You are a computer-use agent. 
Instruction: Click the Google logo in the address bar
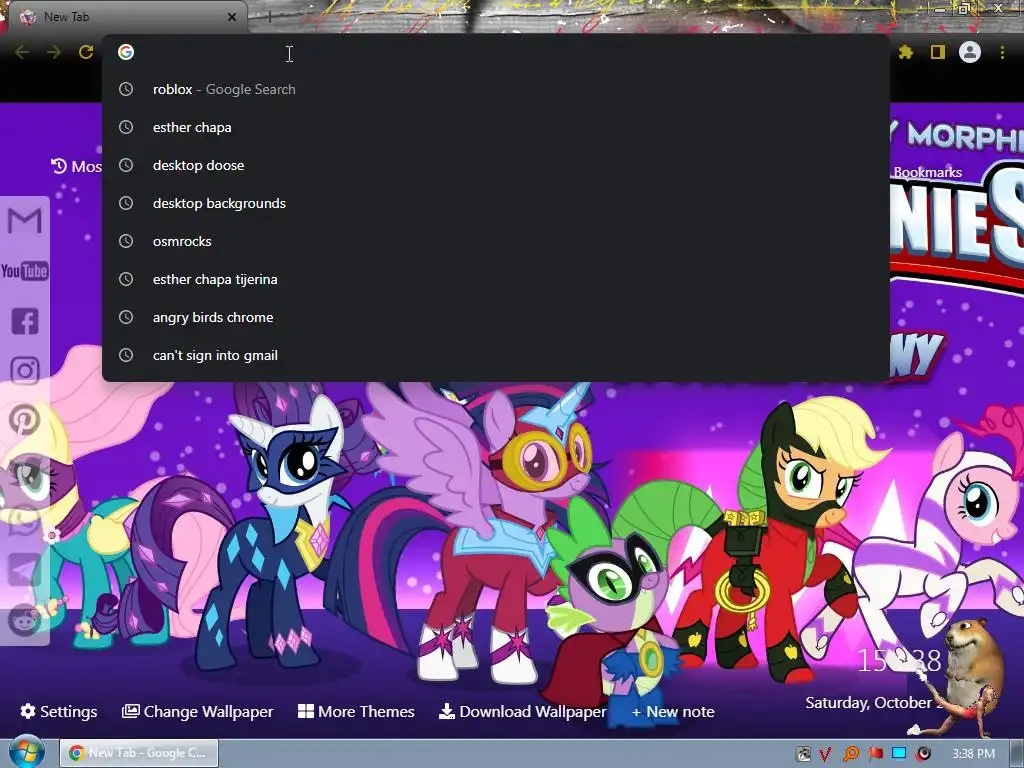(x=126, y=52)
